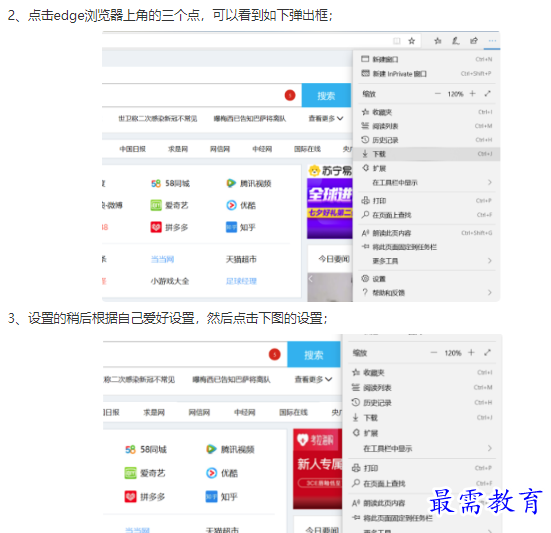
Task: Select 今日要闻 tab in upper screenshot
Action: pos(333,259)
